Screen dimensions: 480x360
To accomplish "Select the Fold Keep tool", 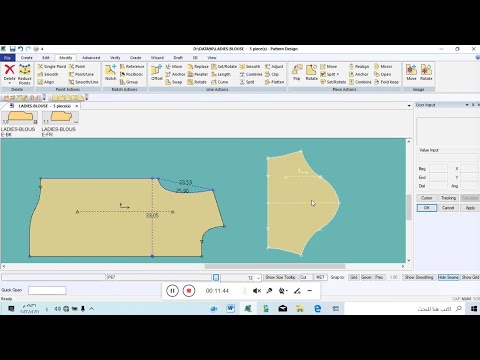I will tap(386, 82).
